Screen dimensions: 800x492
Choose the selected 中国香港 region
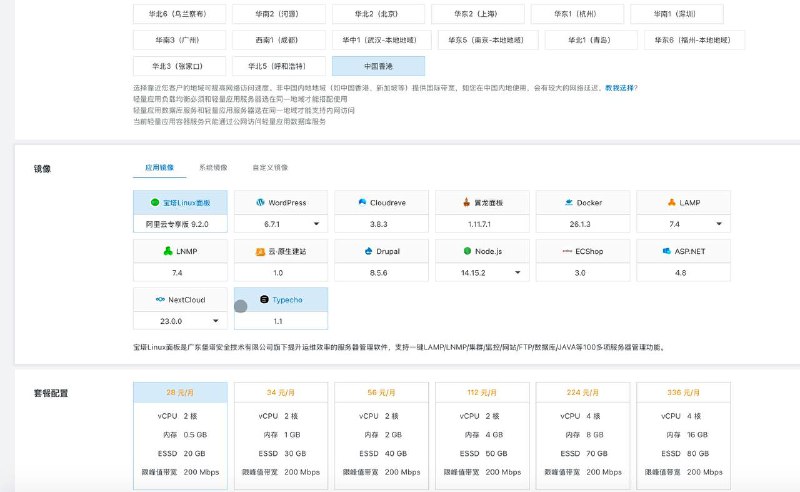point(378,66)
